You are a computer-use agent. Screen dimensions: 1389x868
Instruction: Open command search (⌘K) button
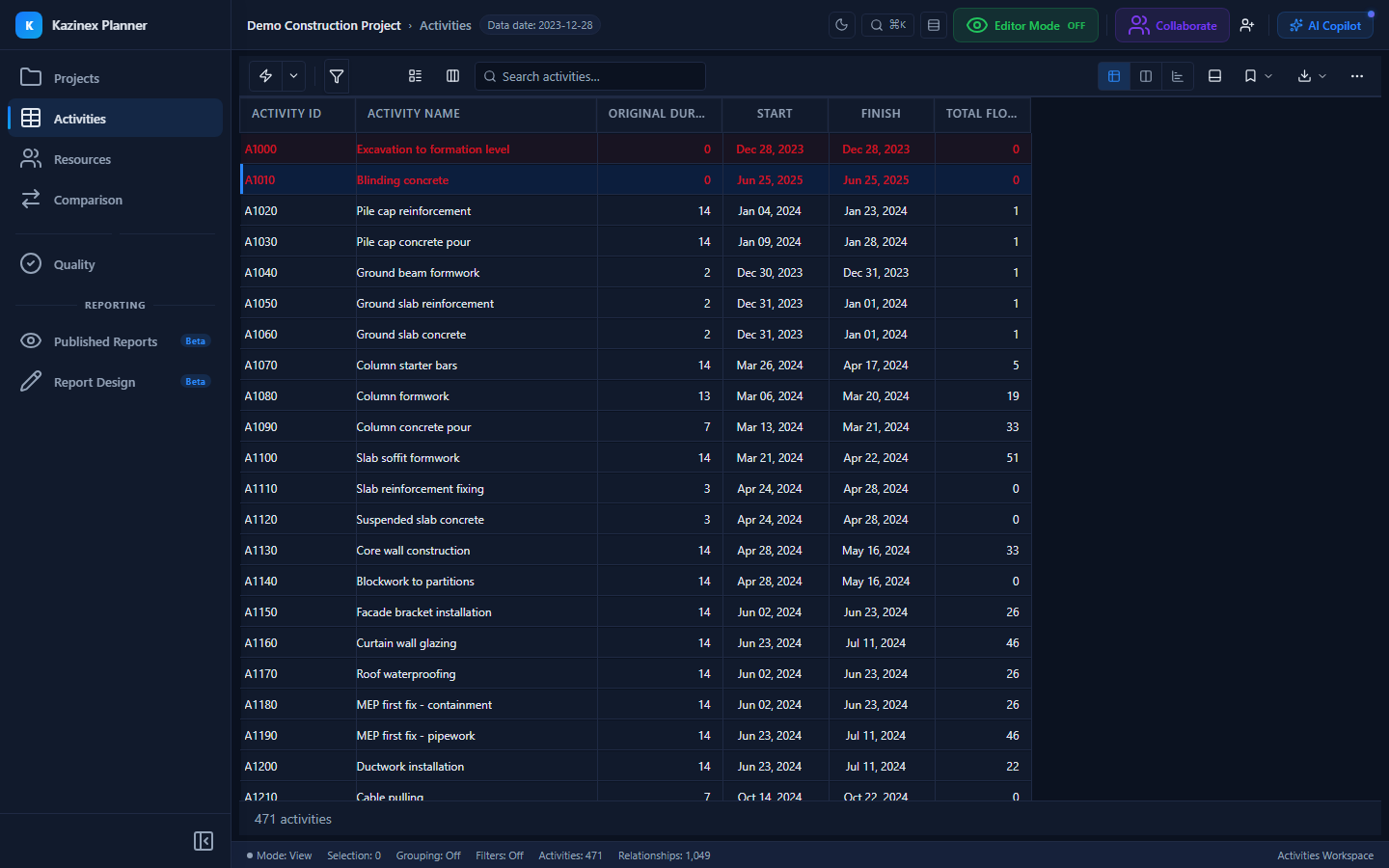(887, 25)
